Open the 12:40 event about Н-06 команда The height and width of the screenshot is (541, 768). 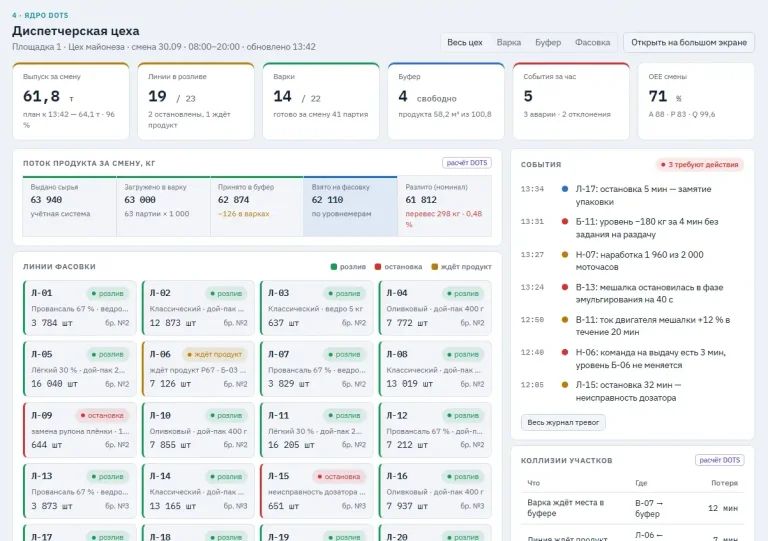point(632,359)
